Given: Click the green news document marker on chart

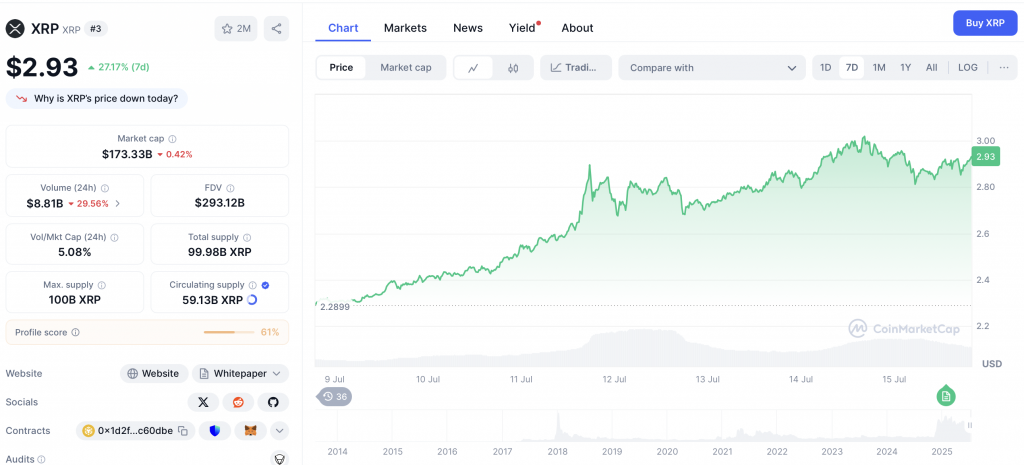Looking at the screenshot, I should (946, 396).
